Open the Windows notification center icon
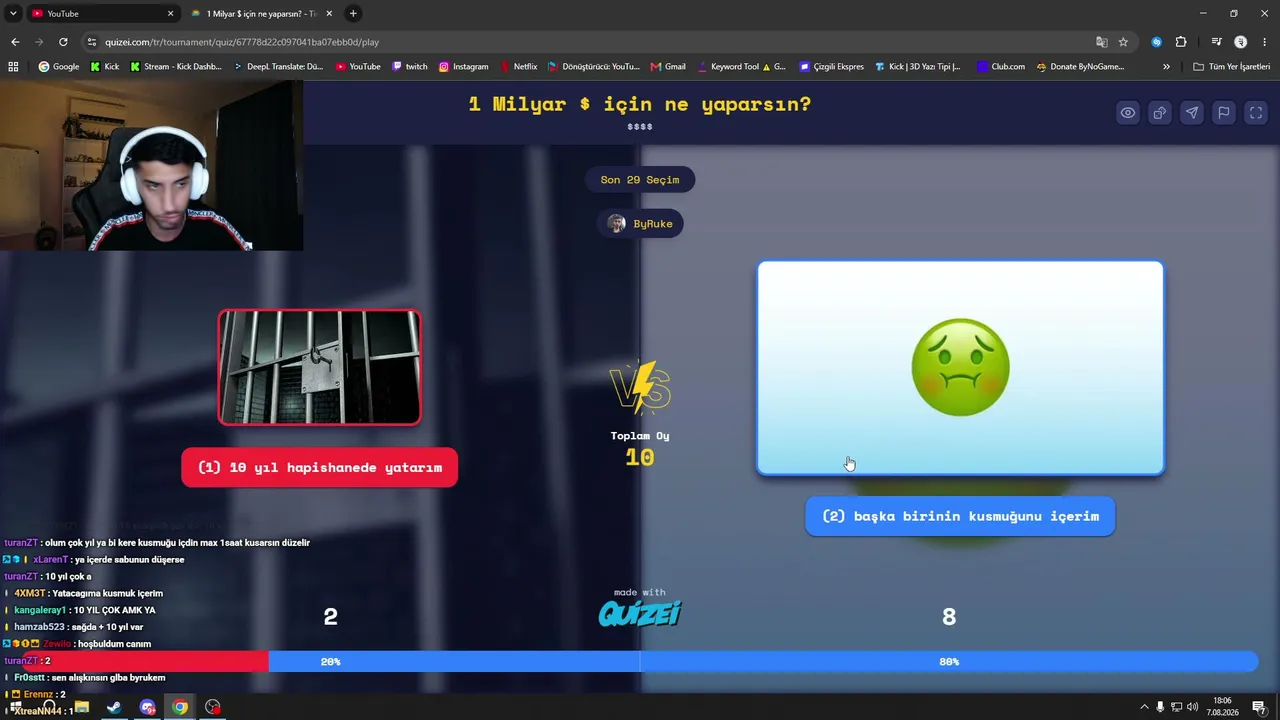Screen dimensions: 1280x720 pyautogui.click(x=1259, y=707)
